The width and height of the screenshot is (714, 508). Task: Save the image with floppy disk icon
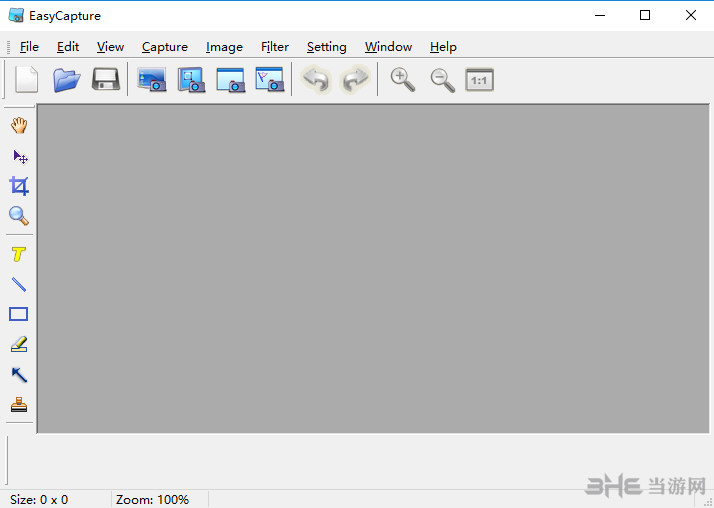[106, 80]
